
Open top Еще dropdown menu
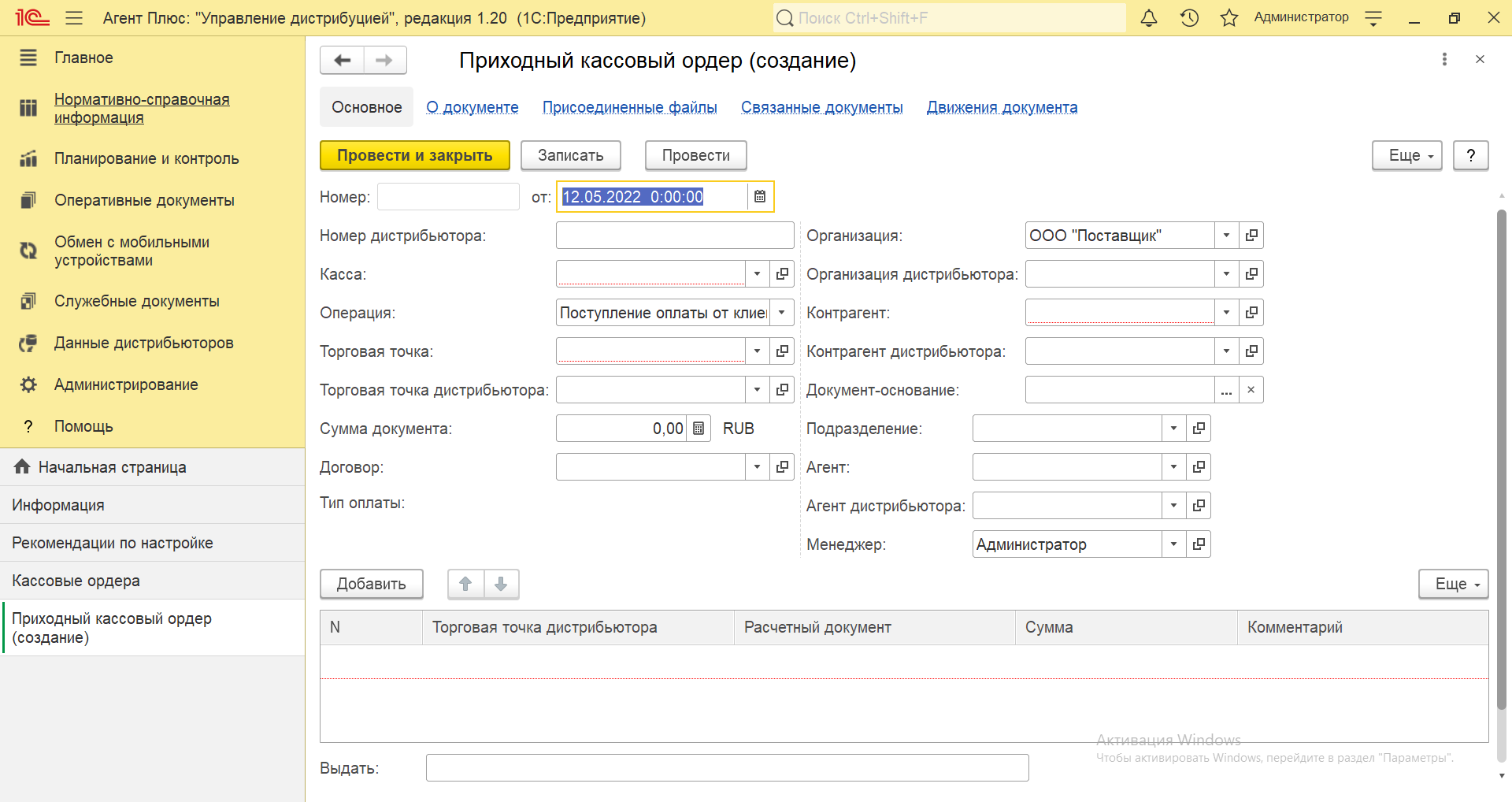(x=1407, y=155)
